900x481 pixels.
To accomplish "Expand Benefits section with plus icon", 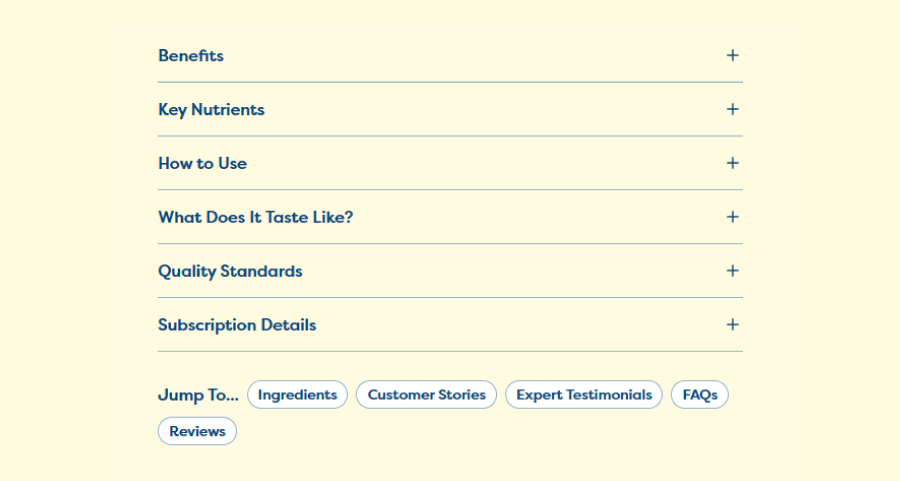I will [732, 56].
